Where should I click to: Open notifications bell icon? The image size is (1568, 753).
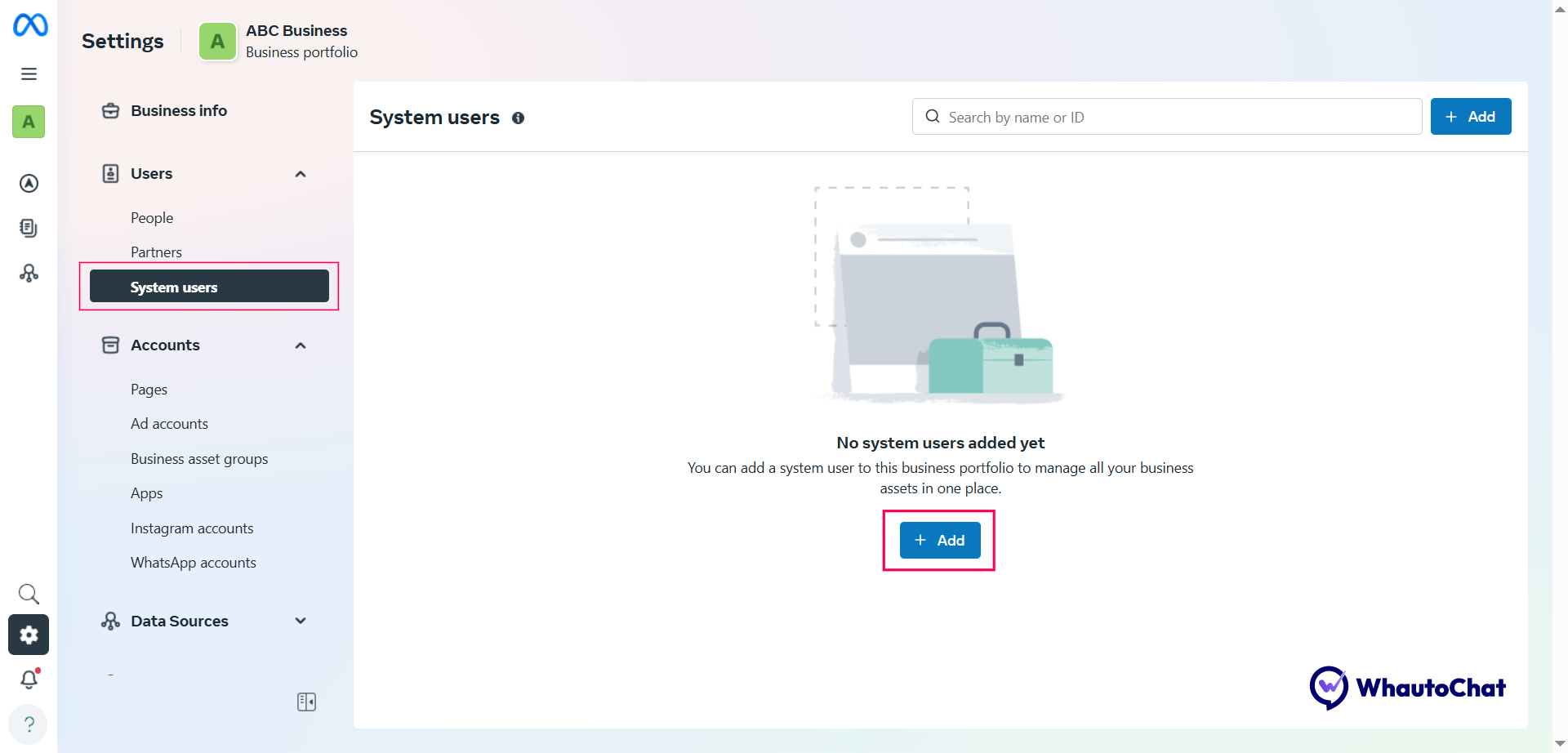29,679
